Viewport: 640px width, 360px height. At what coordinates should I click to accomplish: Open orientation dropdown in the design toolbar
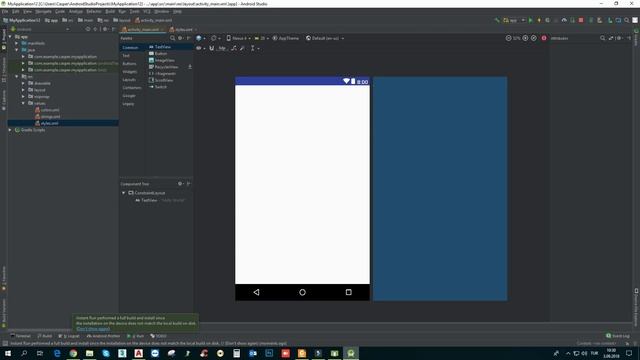[215, 38]
